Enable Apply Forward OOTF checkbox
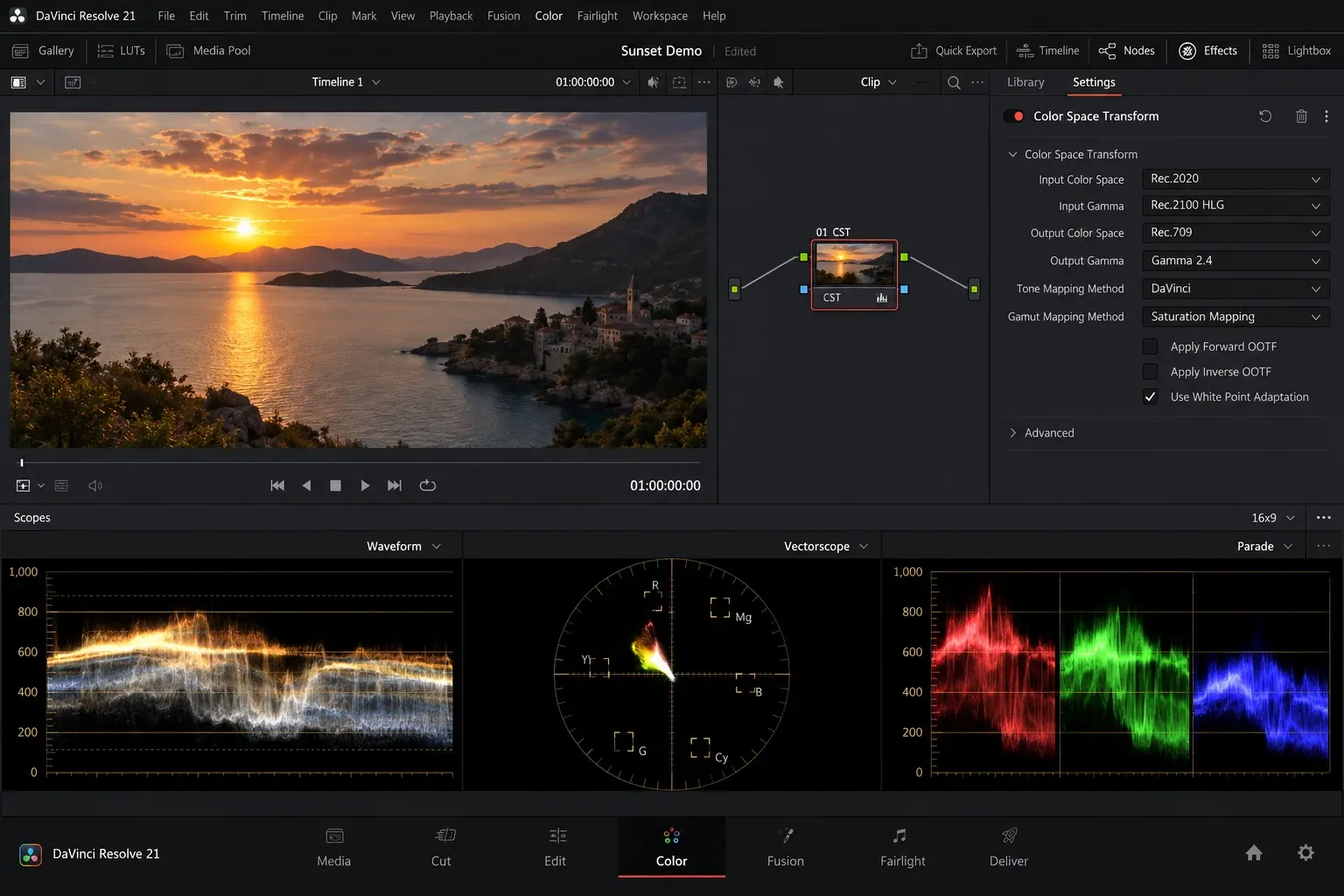This screenshot has height=896, width=1344. click(1151, 346)
